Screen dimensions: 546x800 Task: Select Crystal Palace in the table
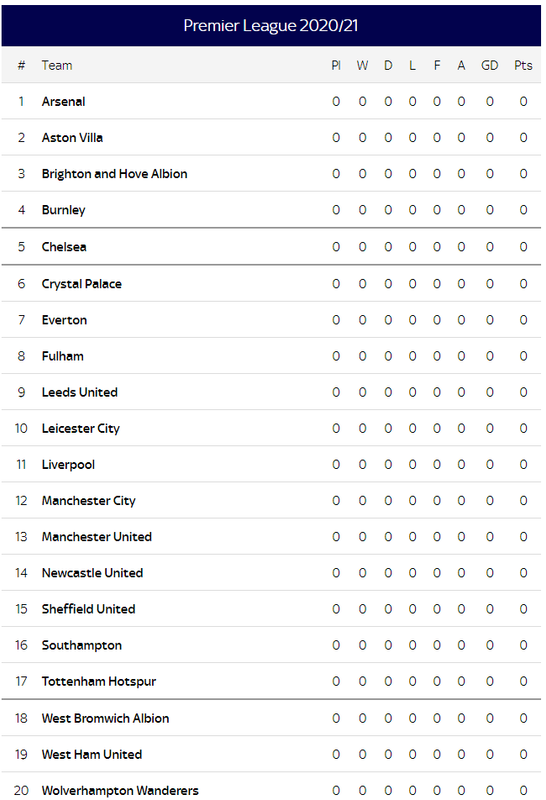coord(82,284)
